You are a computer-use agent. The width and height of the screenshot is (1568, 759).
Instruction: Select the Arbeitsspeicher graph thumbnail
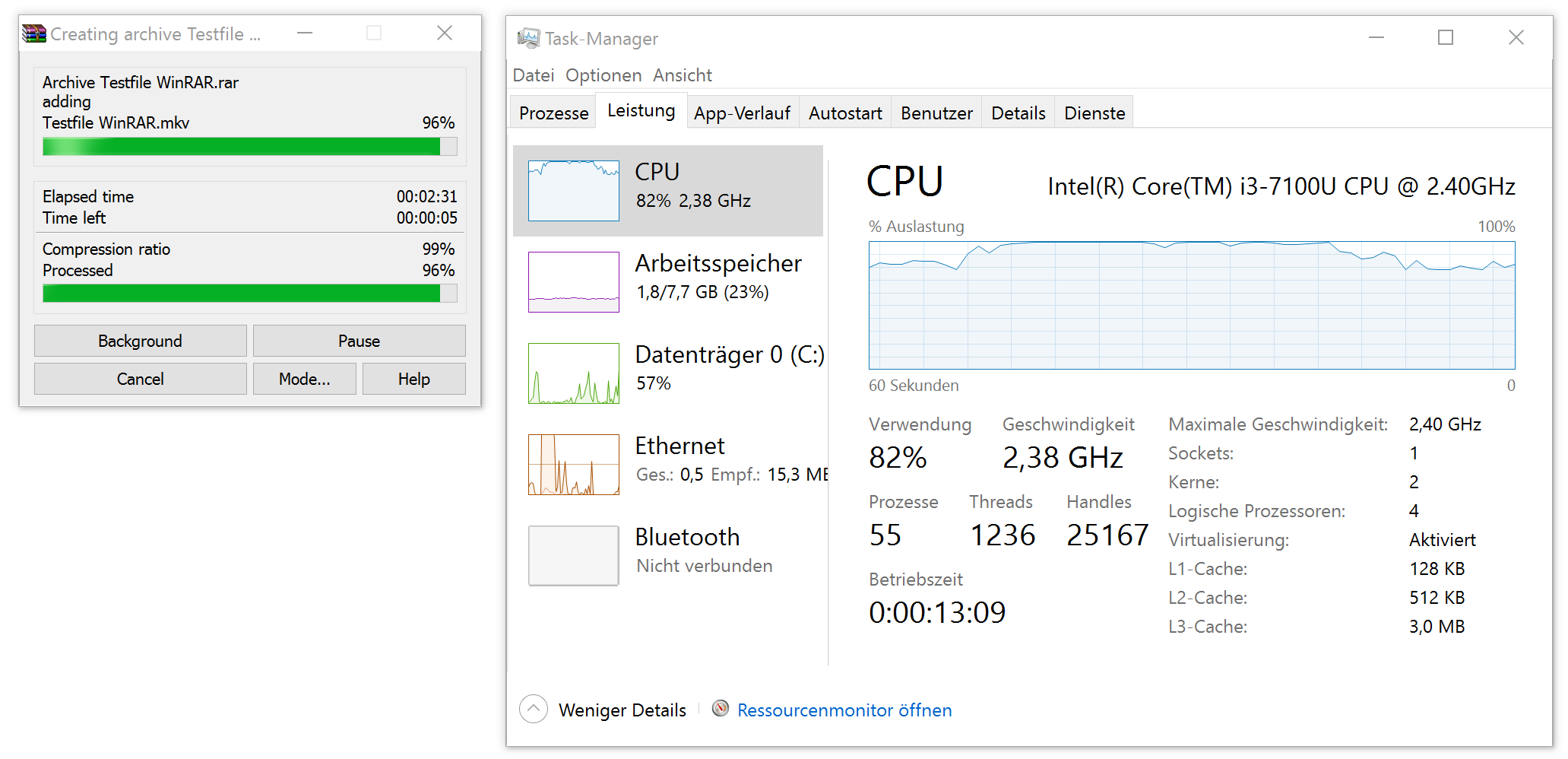[x=574, y=282]
